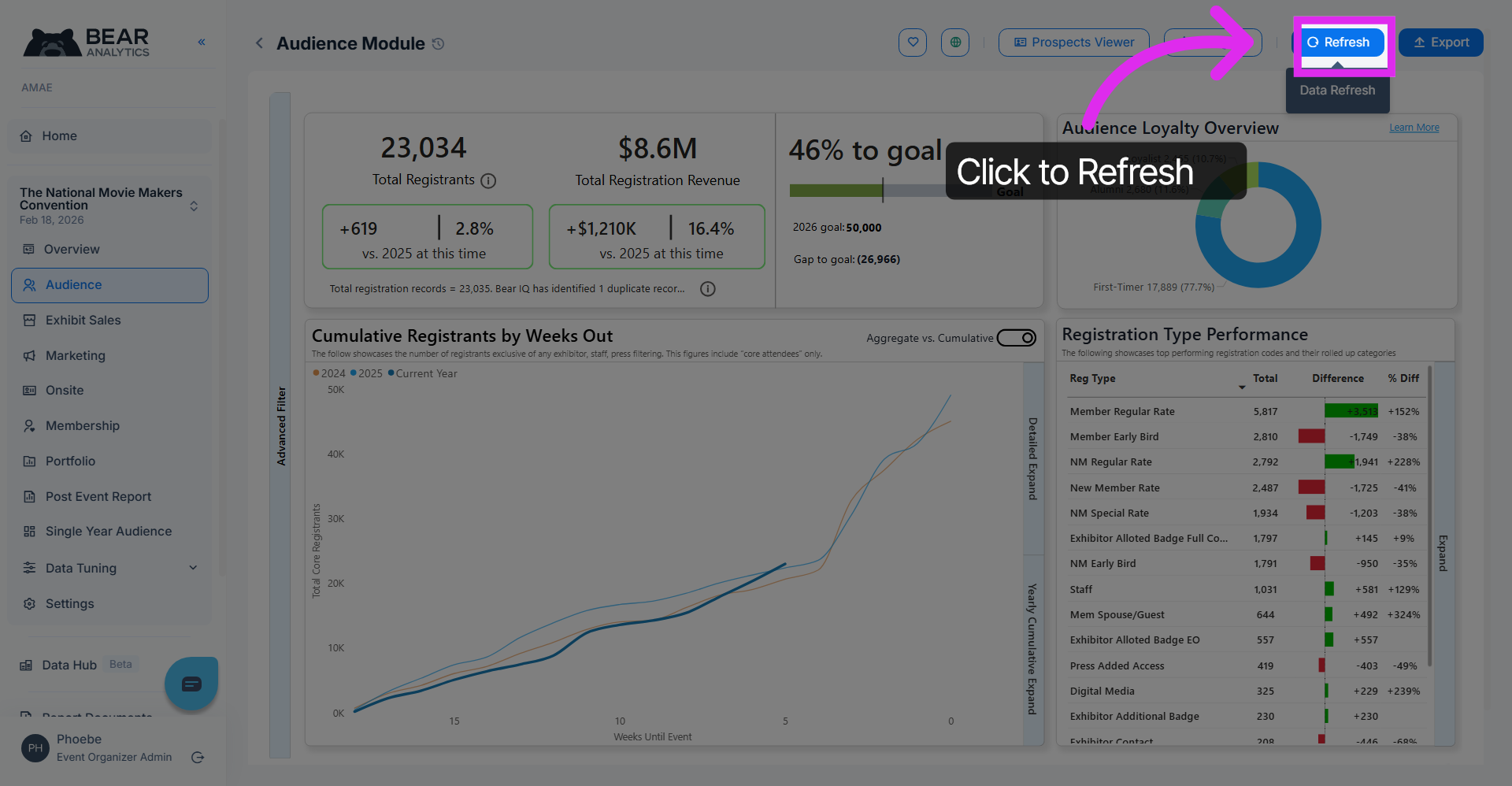Open the chat support bubble
1512x786 pixels.
click(191, 684)
